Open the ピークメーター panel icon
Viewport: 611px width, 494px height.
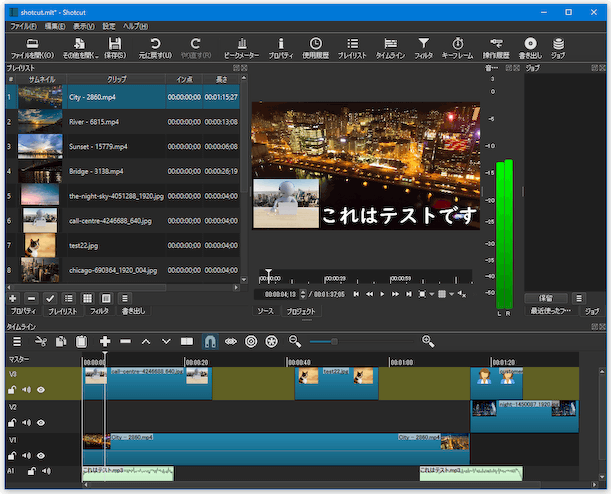pyautogui.click(x=242, y=48)
